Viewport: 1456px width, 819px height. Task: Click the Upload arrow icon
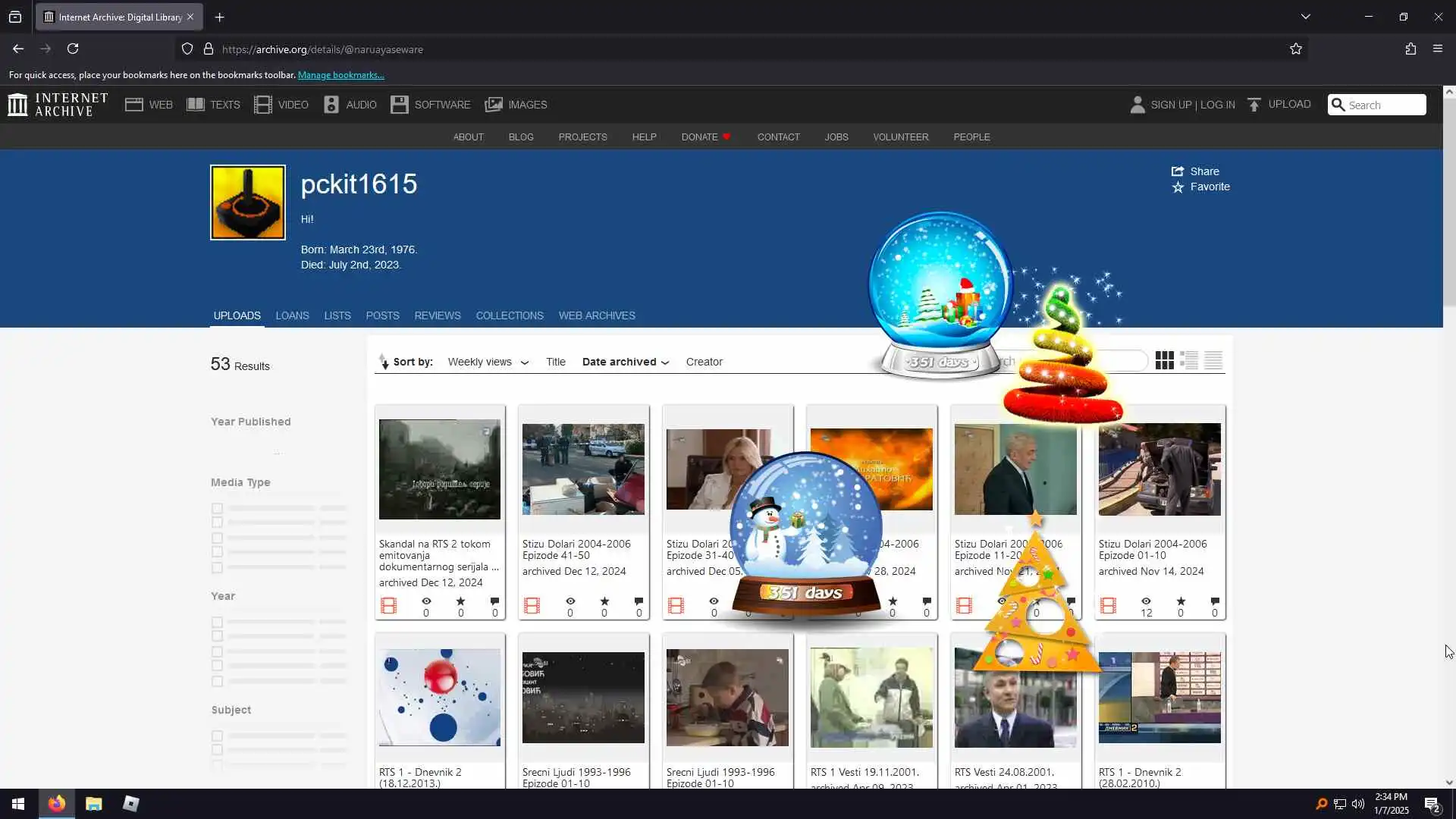(x=1254, y=105)
